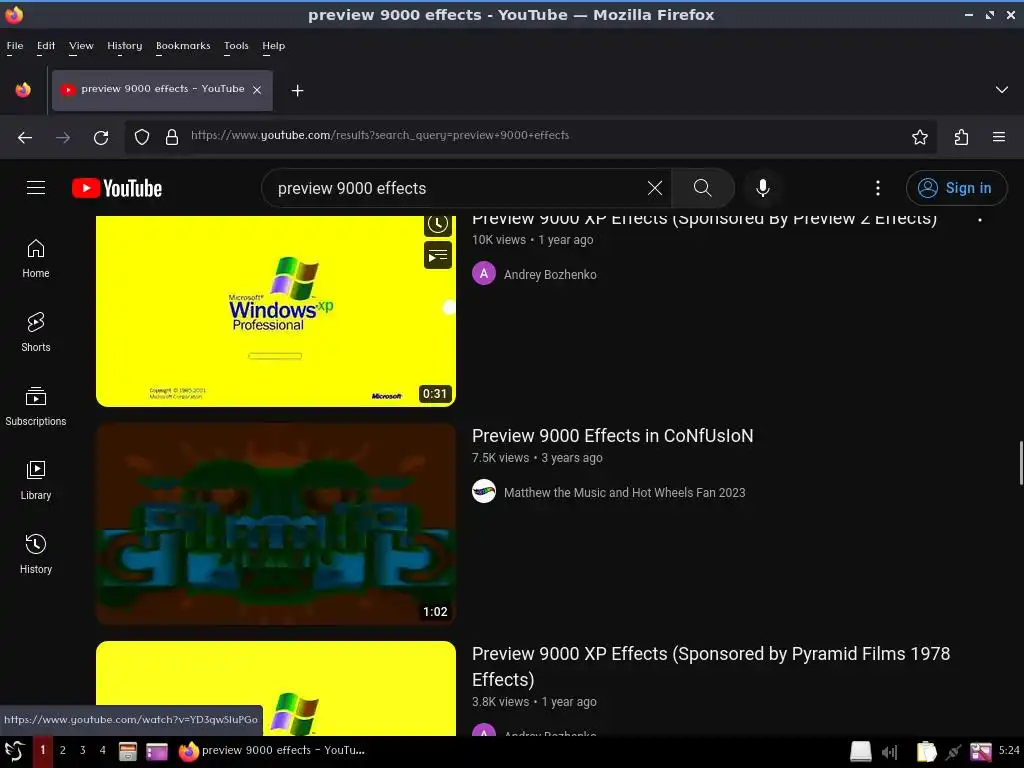Screen dimensions: 1024x768
Task: Open the View menu
Action: click(x=81, y=46)
